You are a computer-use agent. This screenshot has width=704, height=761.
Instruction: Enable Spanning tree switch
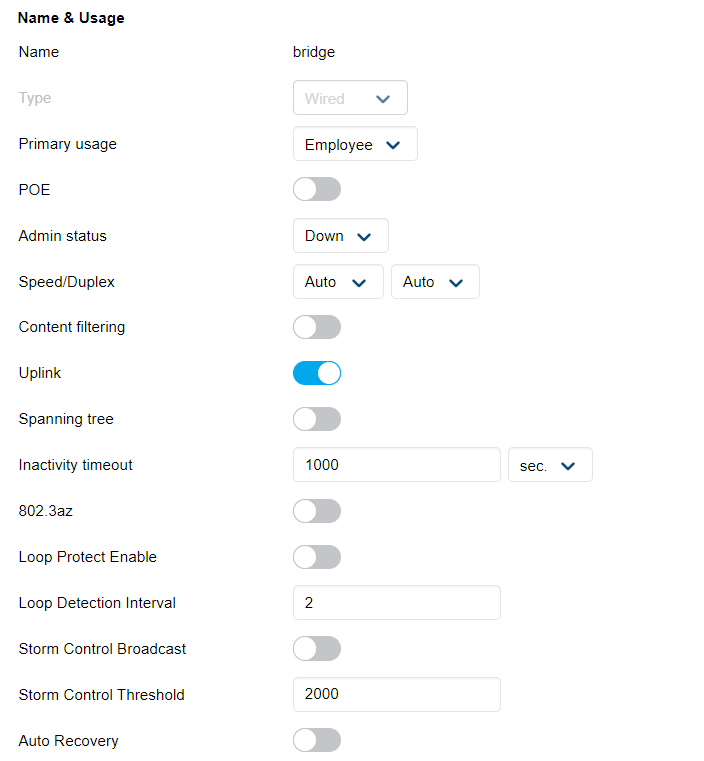click(316, 419)
